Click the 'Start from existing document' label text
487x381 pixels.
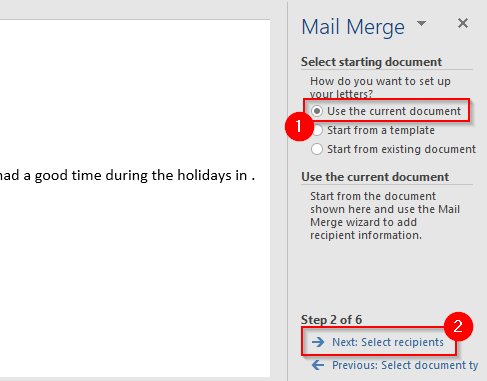coord(401,149)
